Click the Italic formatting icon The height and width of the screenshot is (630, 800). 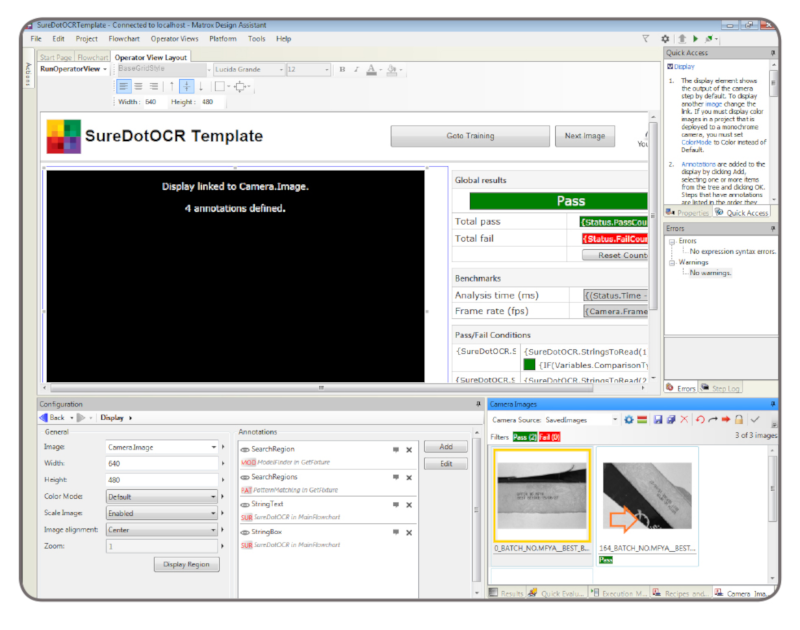pos(356,69)
